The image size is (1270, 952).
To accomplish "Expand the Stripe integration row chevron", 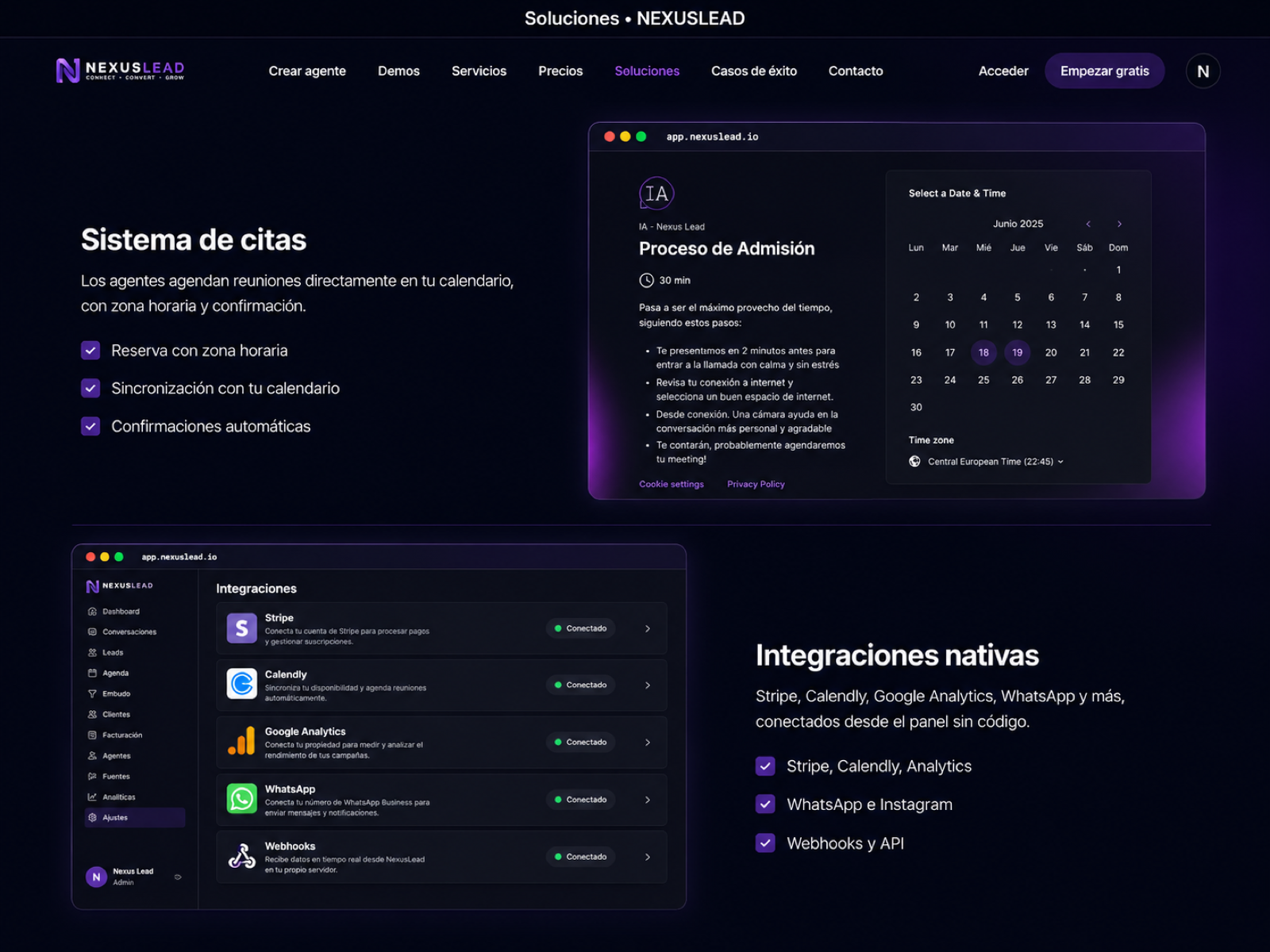I will coord(648,628).
